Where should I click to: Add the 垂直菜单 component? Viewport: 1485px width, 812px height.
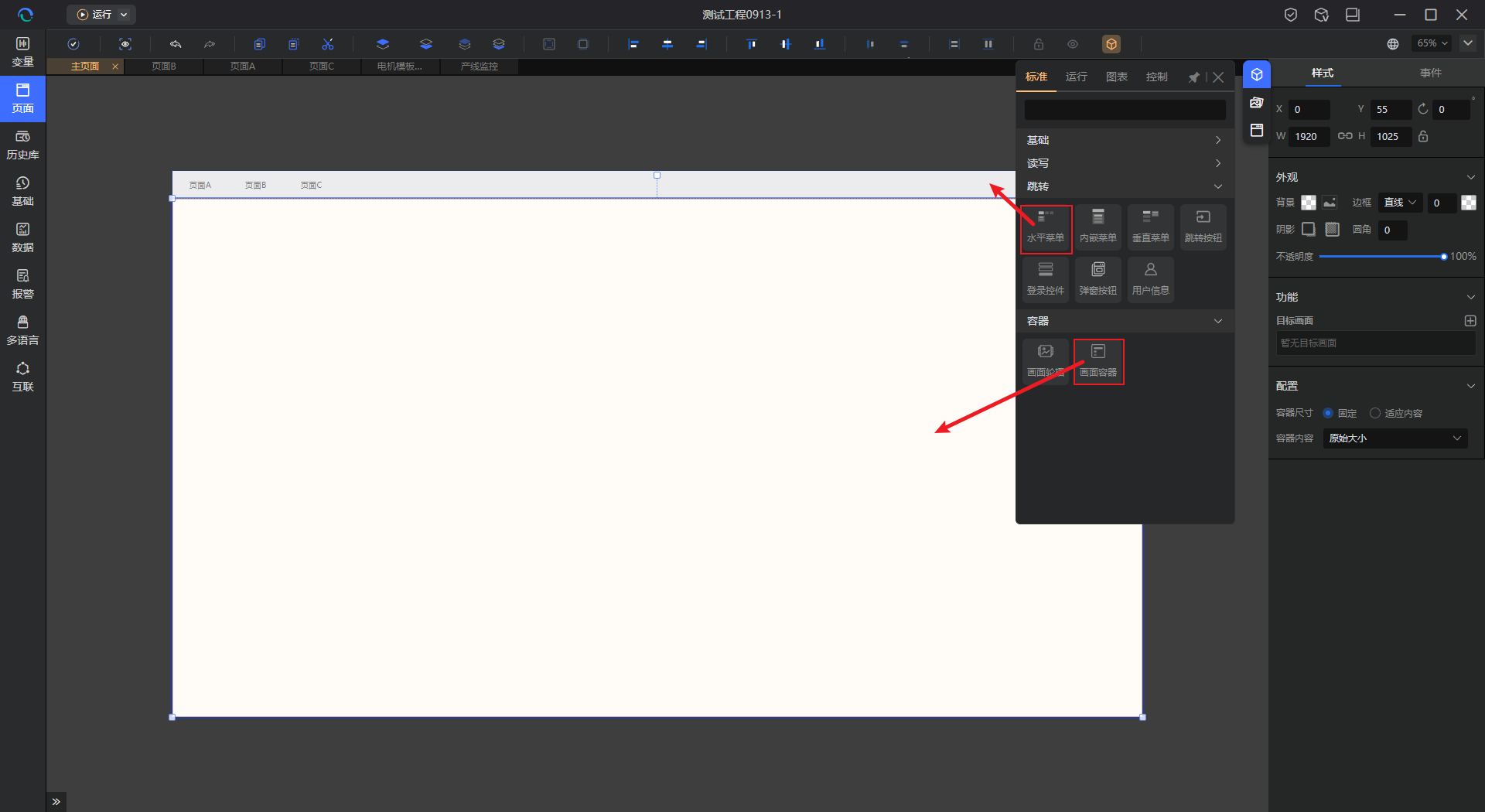1151,228
